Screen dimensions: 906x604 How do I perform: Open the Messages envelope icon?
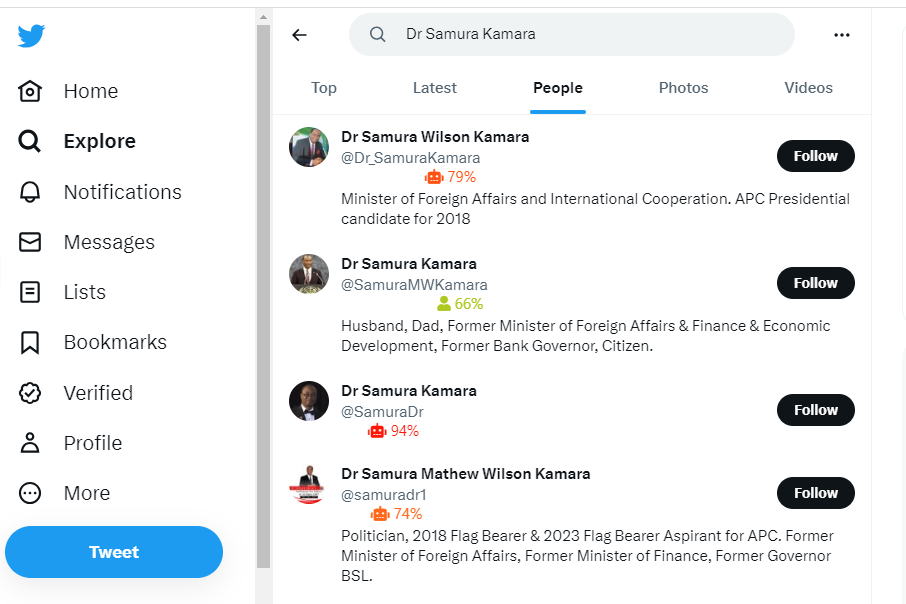point(31,242)
